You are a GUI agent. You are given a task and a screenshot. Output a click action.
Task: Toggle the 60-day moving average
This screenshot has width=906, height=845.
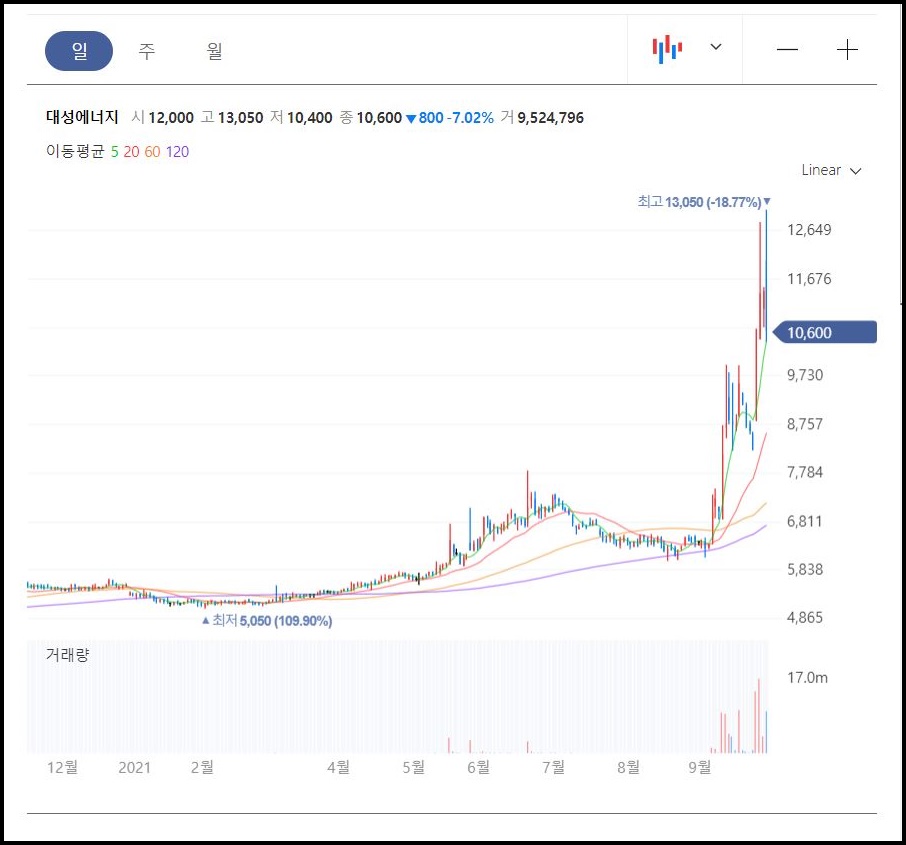[153, 152]
